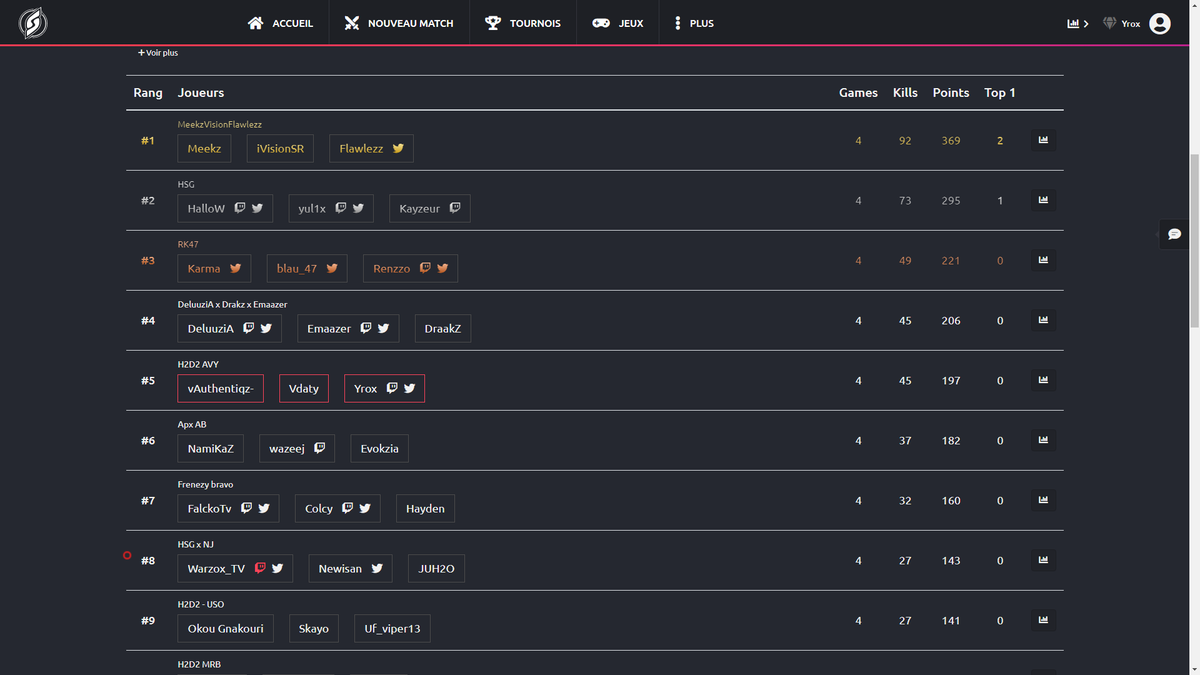Open Kayzeur's Twitch icon
Screen dimensions: 1200x675
455,208
